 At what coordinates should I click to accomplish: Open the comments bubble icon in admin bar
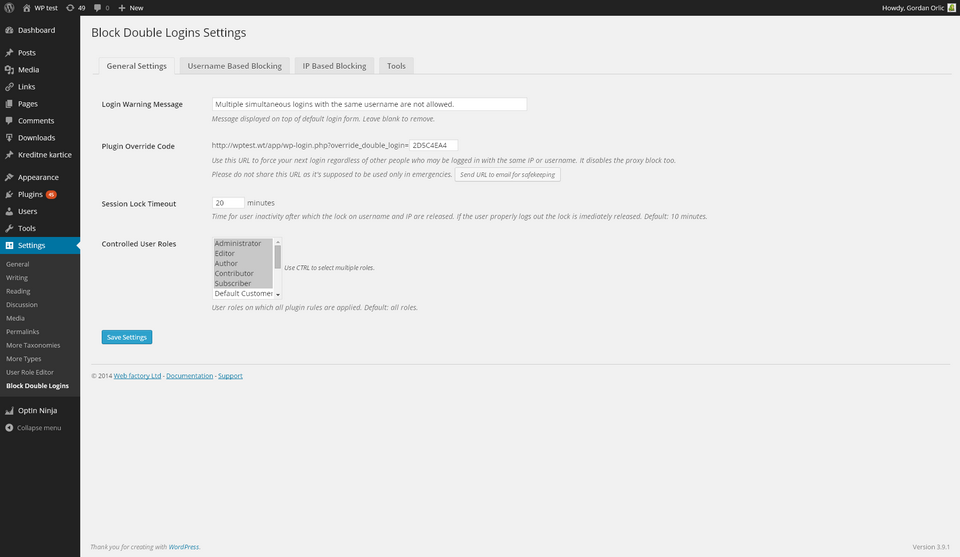point(98,7)
